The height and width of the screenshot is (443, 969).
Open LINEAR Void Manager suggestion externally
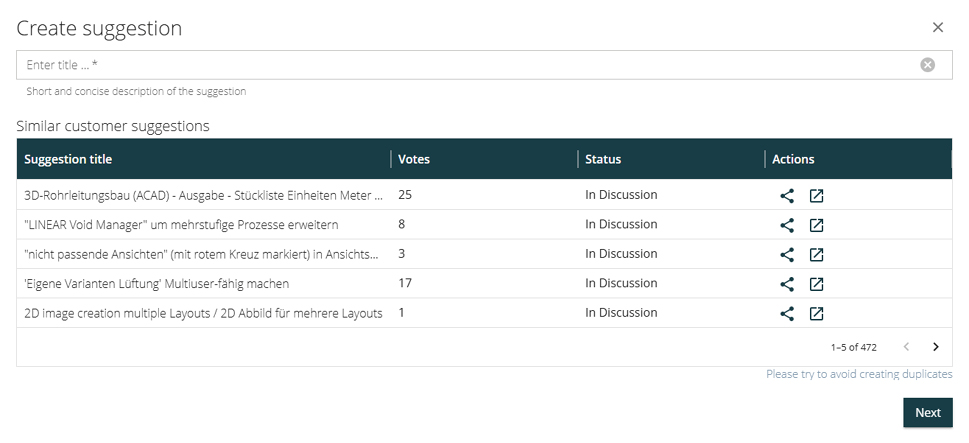coord(816,225)
